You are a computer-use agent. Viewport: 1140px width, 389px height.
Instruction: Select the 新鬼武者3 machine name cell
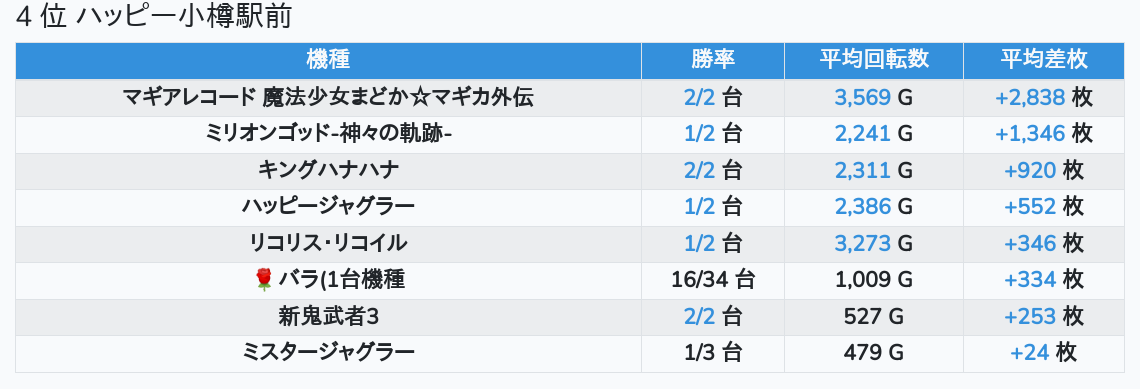click(329, 317)
